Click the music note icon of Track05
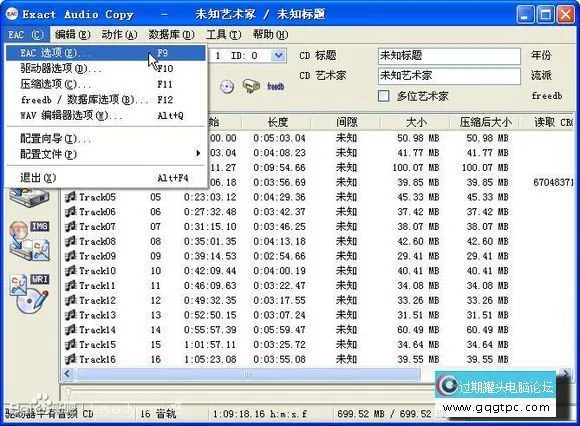The width and height of the screenshot is (580, 426). pyautogui.click(x=70, y=197)
